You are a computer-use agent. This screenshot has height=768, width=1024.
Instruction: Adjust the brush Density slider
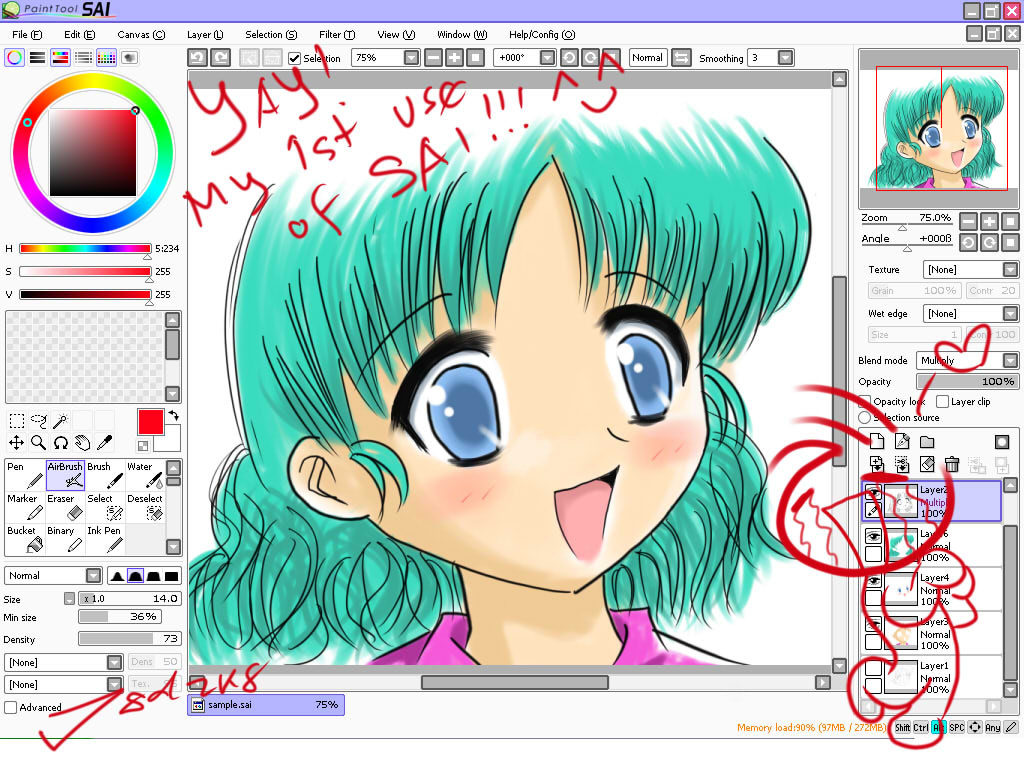129,639
